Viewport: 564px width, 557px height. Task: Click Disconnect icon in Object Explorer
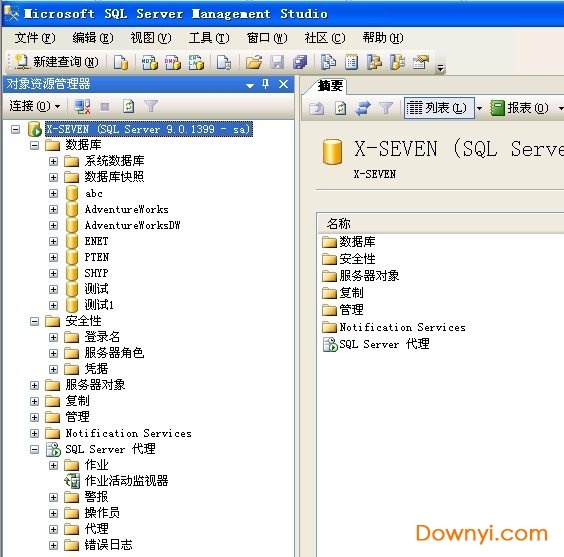click(82, 106)
